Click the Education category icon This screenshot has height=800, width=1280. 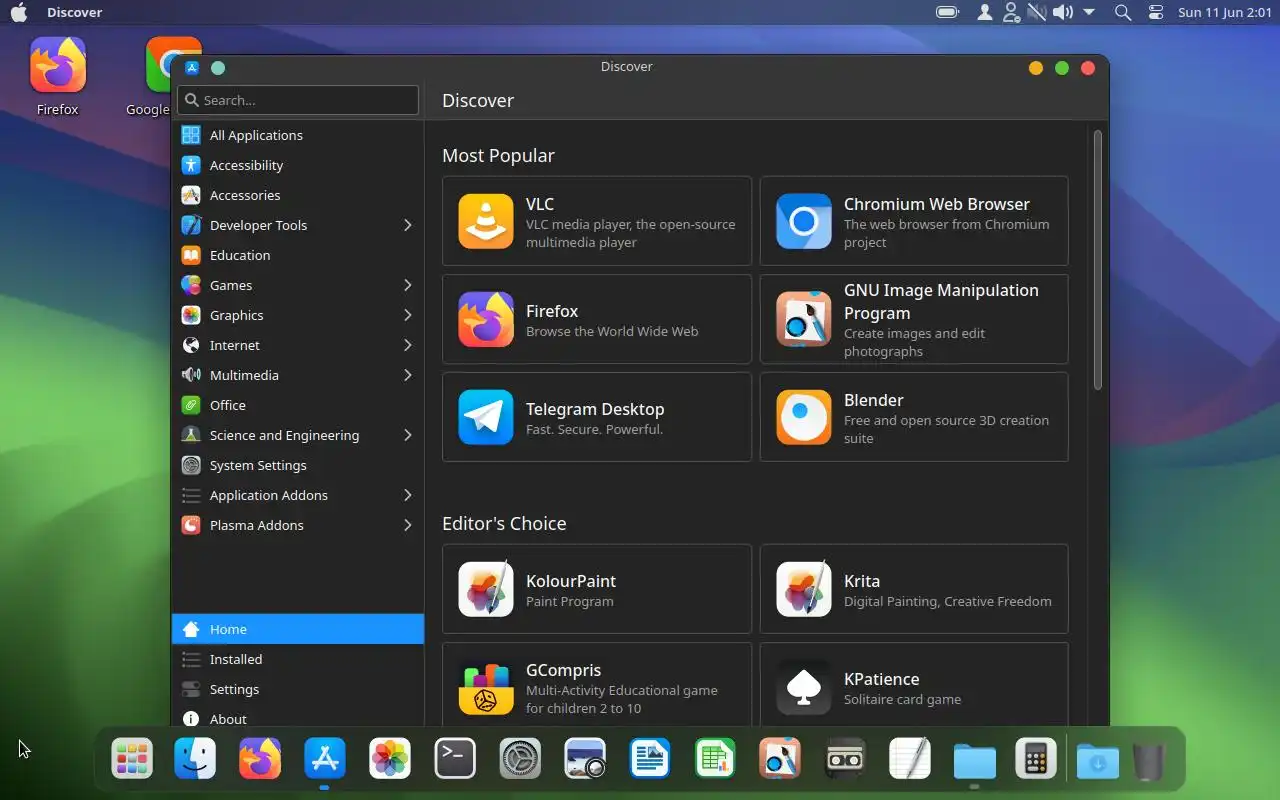click(191, 255)
